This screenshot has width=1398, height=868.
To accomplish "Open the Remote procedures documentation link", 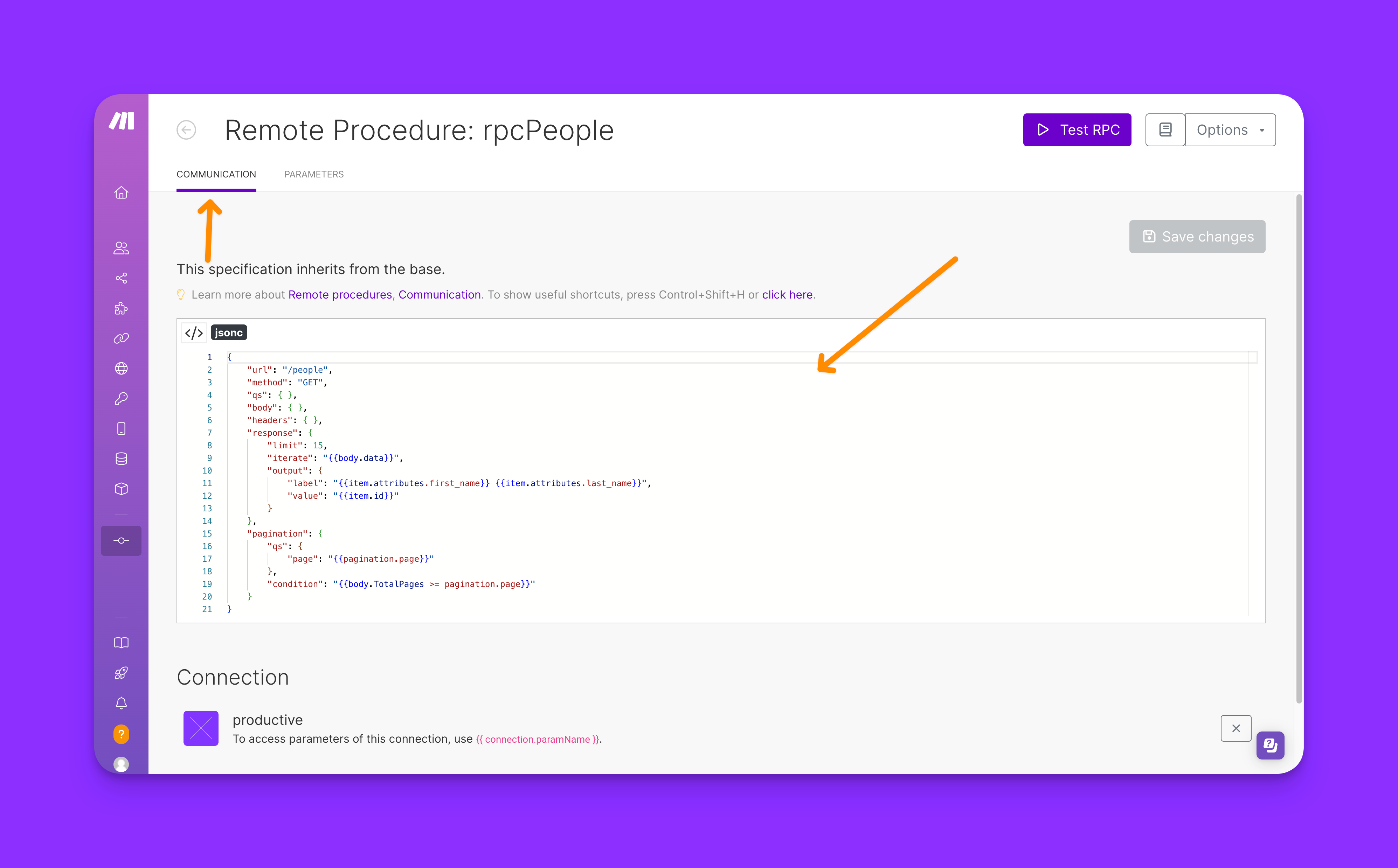I will [x=339, y=294].
